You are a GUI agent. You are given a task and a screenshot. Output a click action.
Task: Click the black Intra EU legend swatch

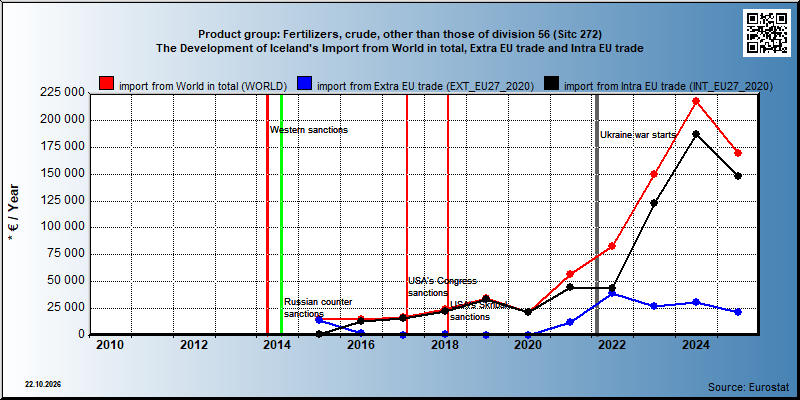coord(552,85)
